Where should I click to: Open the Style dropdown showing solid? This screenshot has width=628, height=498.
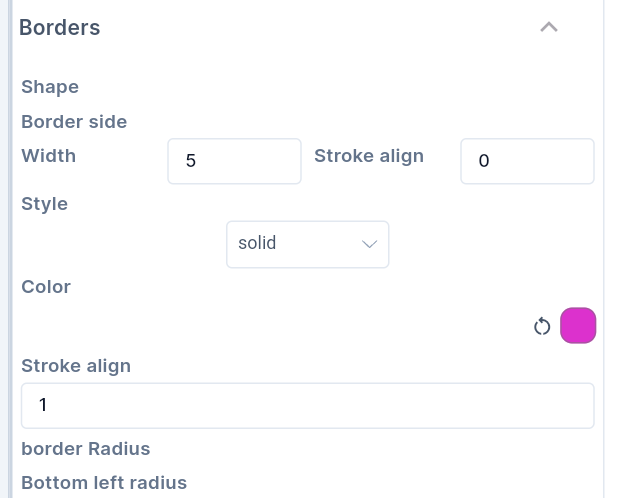307,244
